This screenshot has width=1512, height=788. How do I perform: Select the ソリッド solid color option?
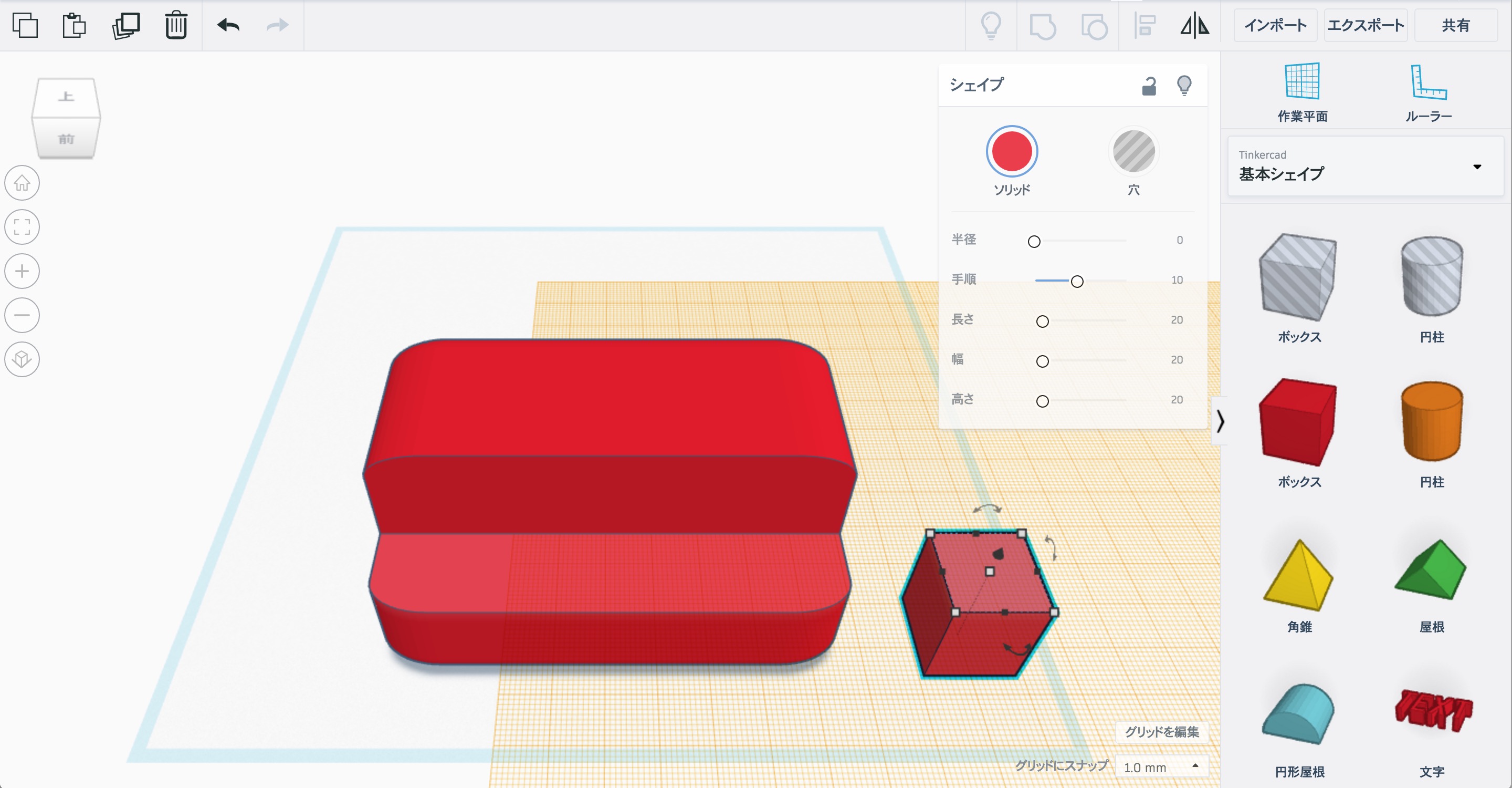[x=1011, y=151]
